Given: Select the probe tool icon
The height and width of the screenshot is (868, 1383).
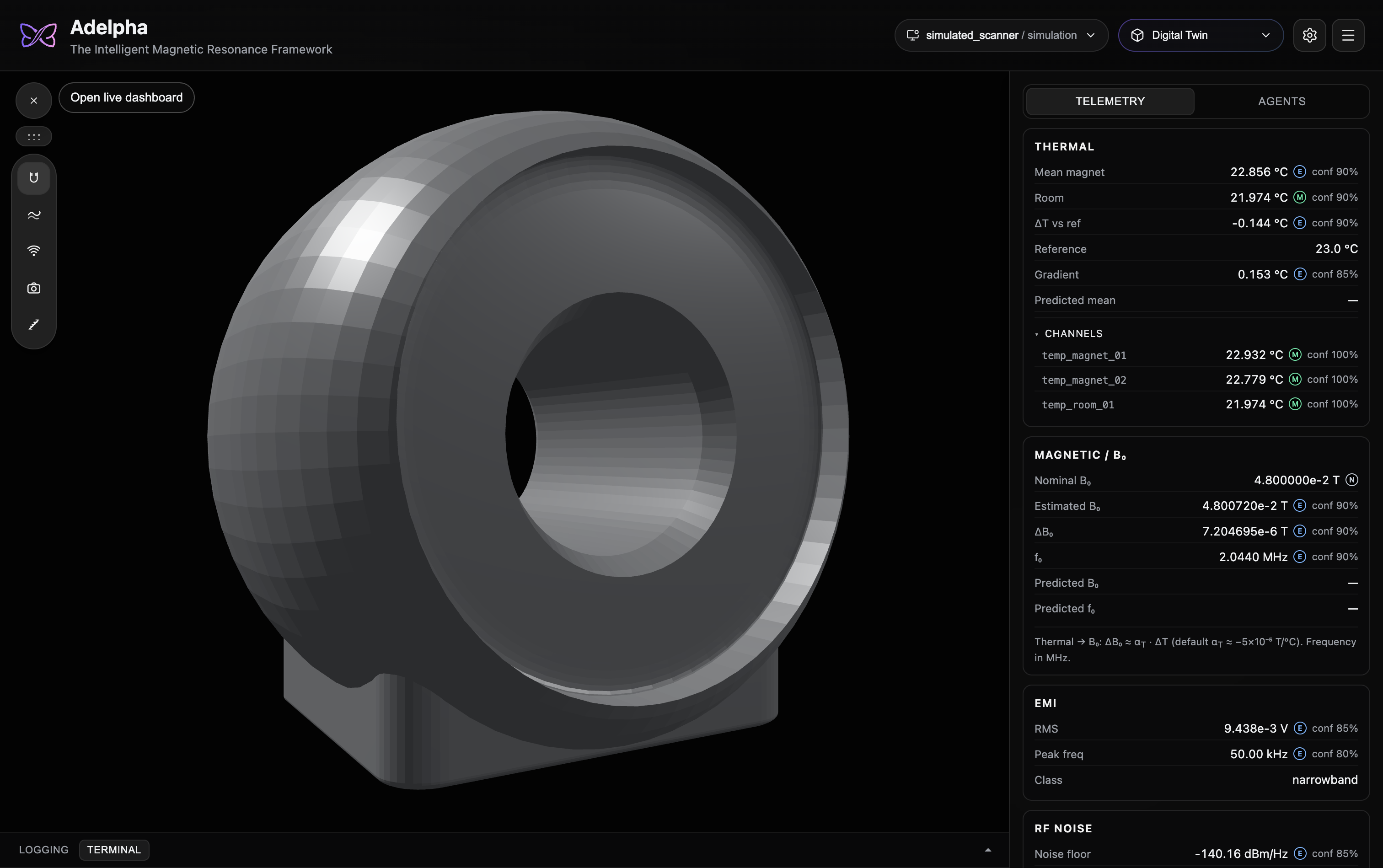Looking at the screenshot, I should point(34,325).
